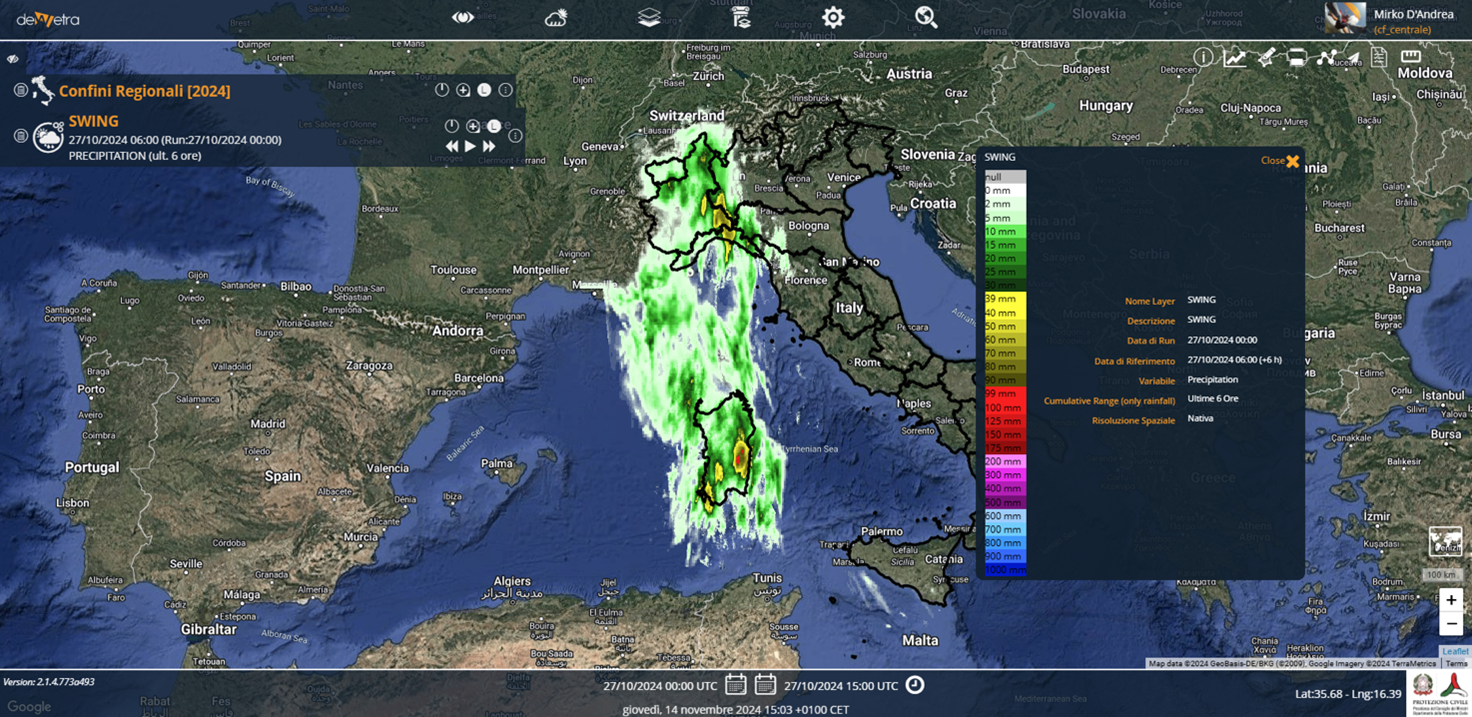
Task: Open Mirko D'Andrea user profile picture
Action: pos(1345,18)
